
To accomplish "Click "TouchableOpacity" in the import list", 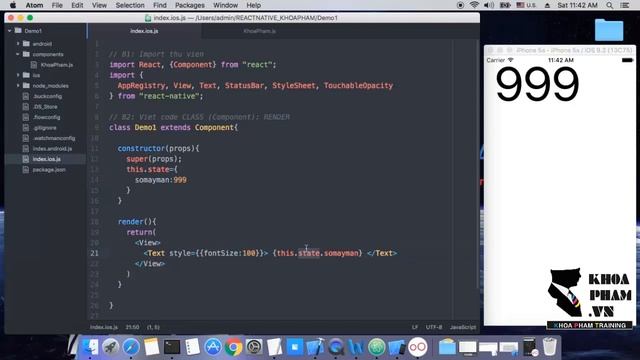I will [x=358, y=86].
